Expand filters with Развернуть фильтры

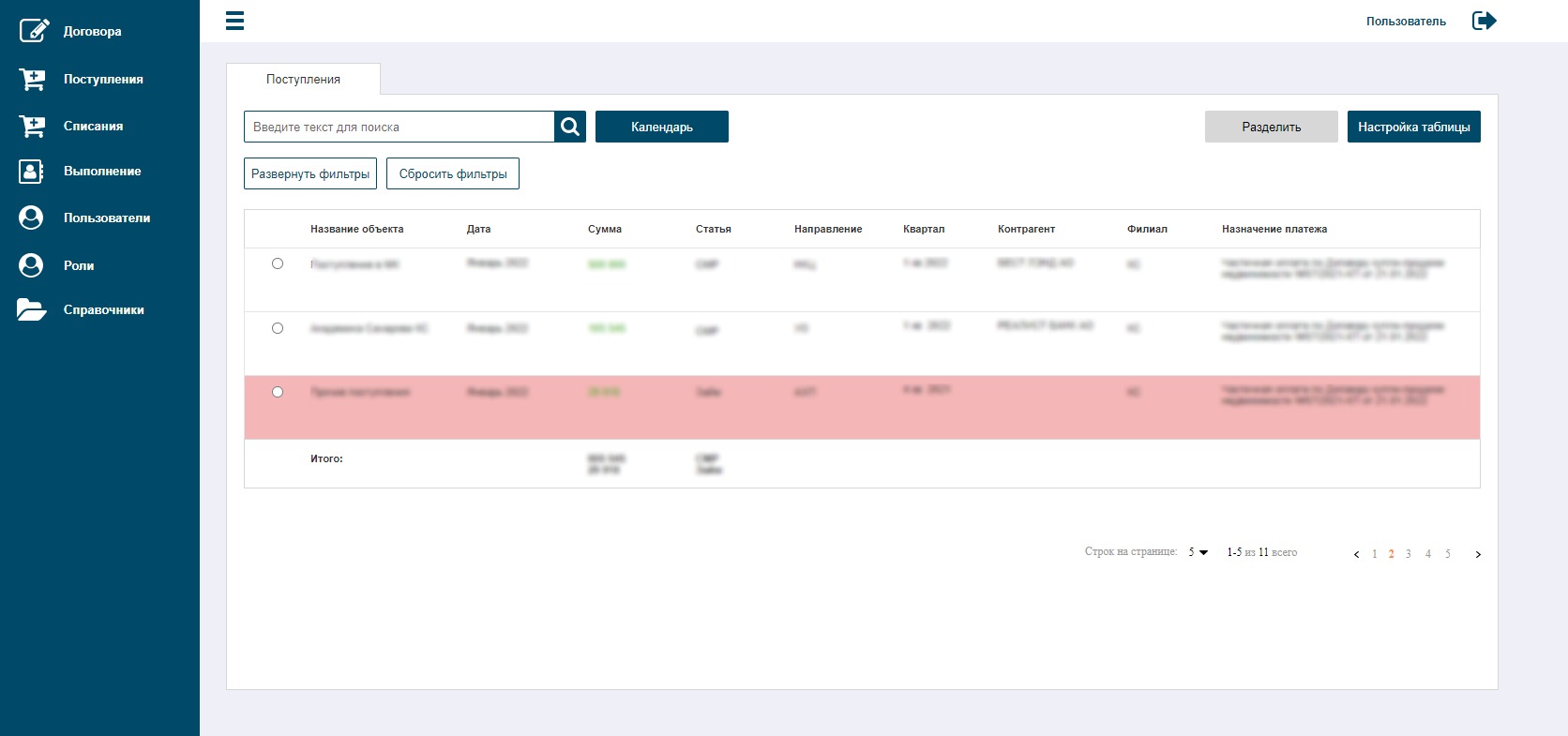pos(310,173)
